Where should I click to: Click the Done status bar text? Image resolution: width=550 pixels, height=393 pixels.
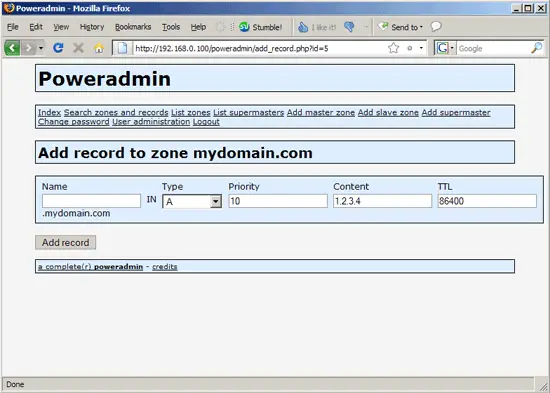click(x=15, y=385)
